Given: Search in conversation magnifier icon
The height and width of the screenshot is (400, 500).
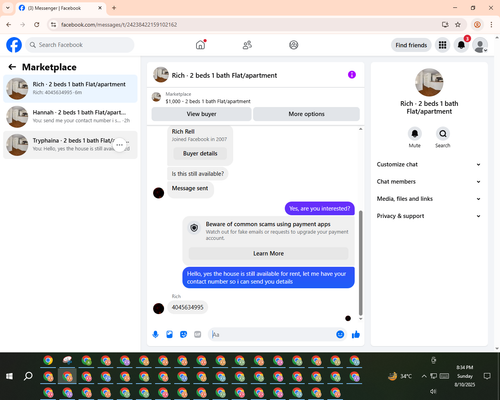Looking at the screenshot, I should pos(443,134).
